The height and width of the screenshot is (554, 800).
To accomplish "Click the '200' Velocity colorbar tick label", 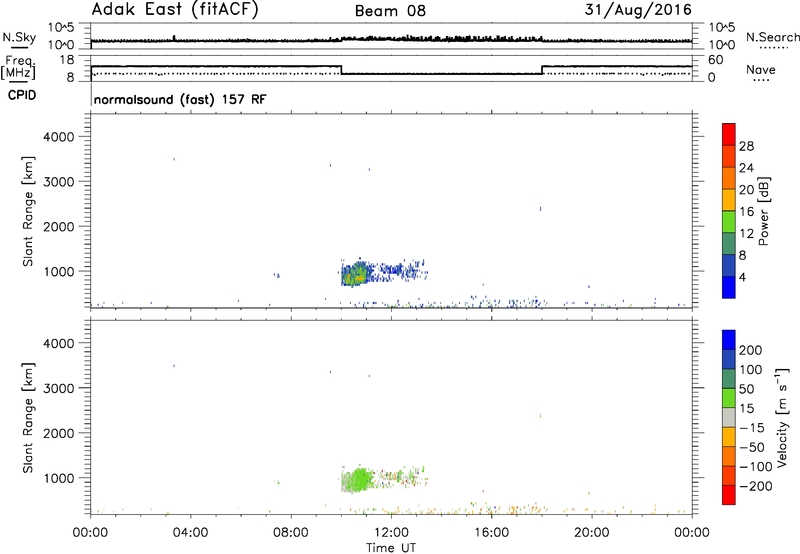I will tap(751, 350).
